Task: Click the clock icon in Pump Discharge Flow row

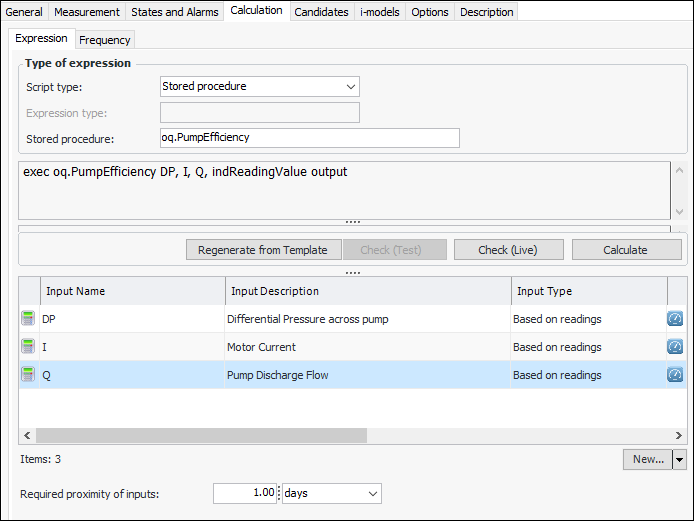Action: 675,375
